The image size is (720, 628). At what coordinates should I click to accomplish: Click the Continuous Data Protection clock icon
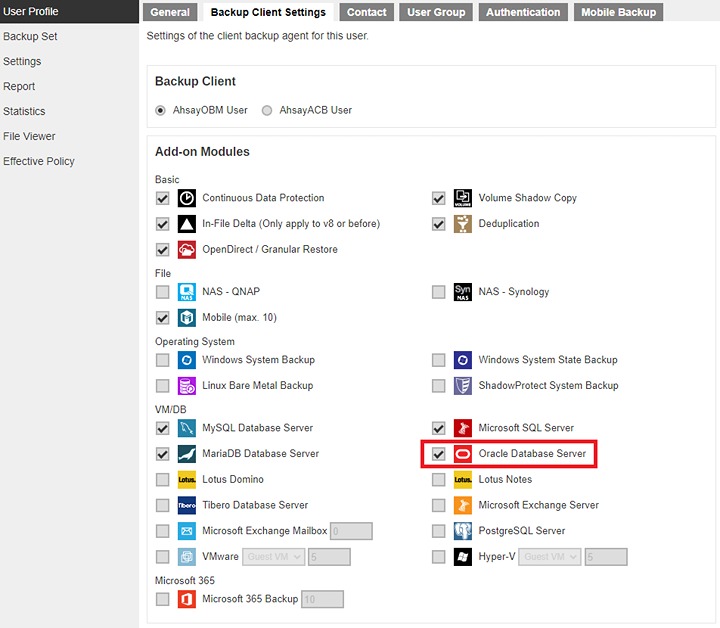(x=187, y=198)
